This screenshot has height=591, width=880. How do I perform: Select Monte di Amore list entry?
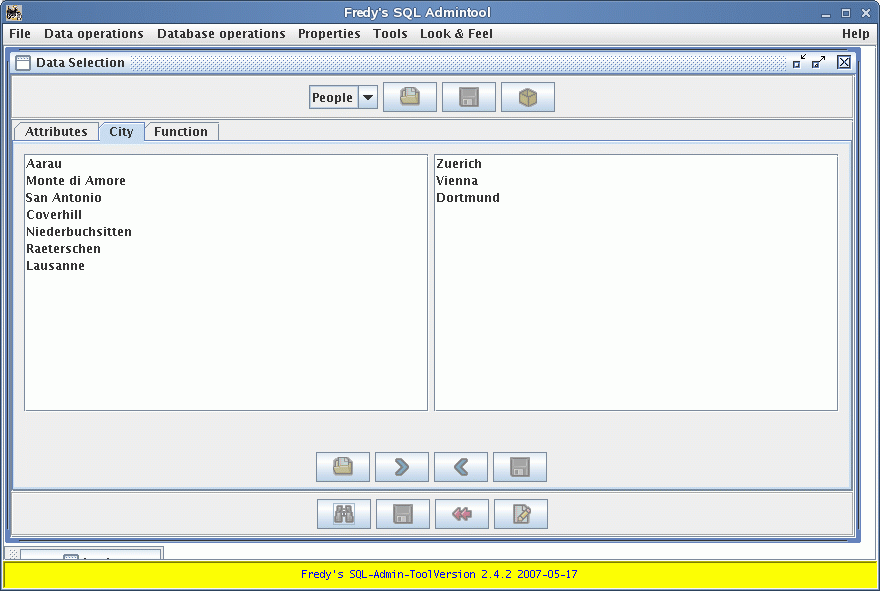pos(76,181)
